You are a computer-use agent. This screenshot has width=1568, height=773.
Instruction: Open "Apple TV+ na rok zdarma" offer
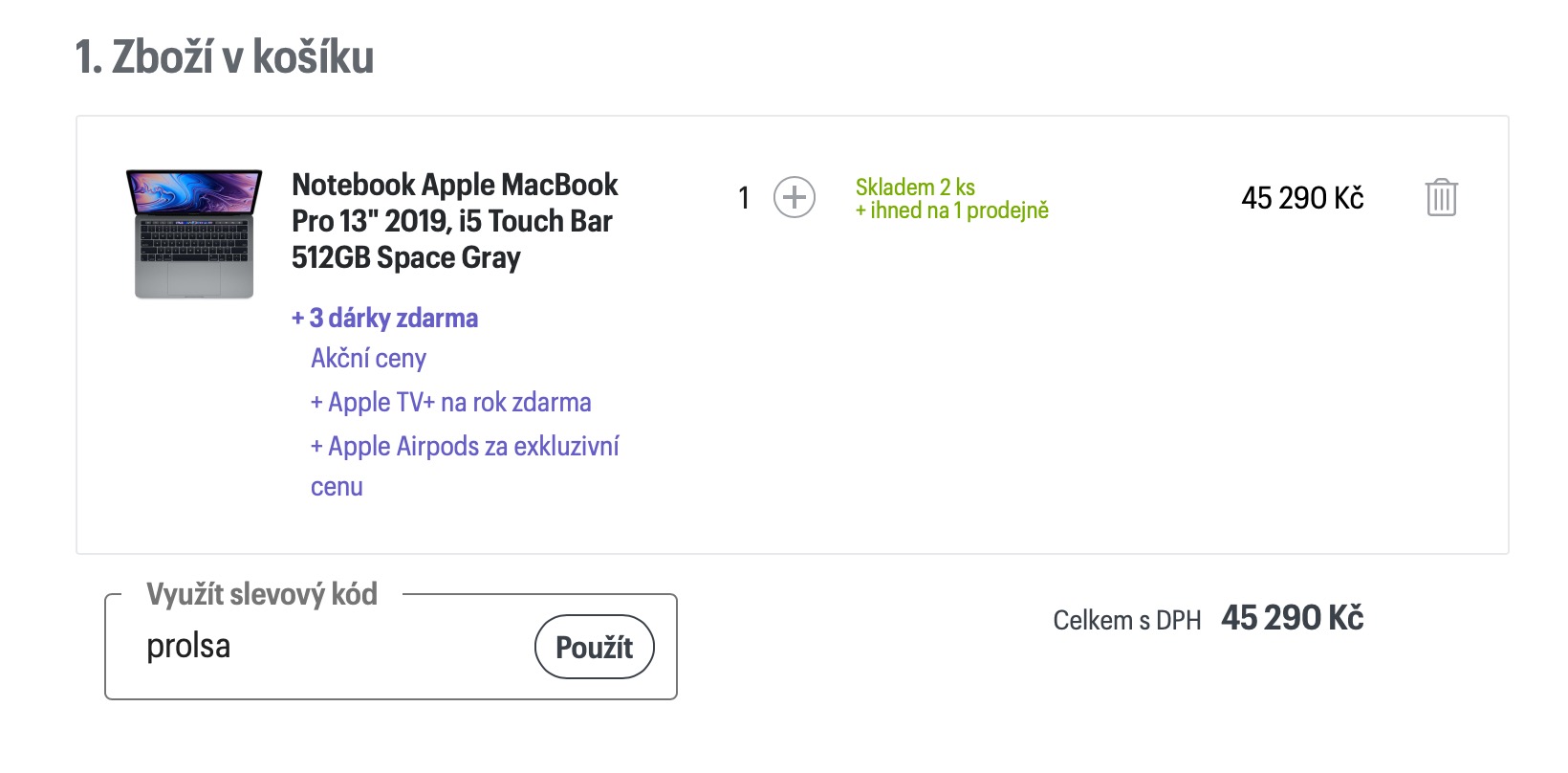[x=450, y=403]
